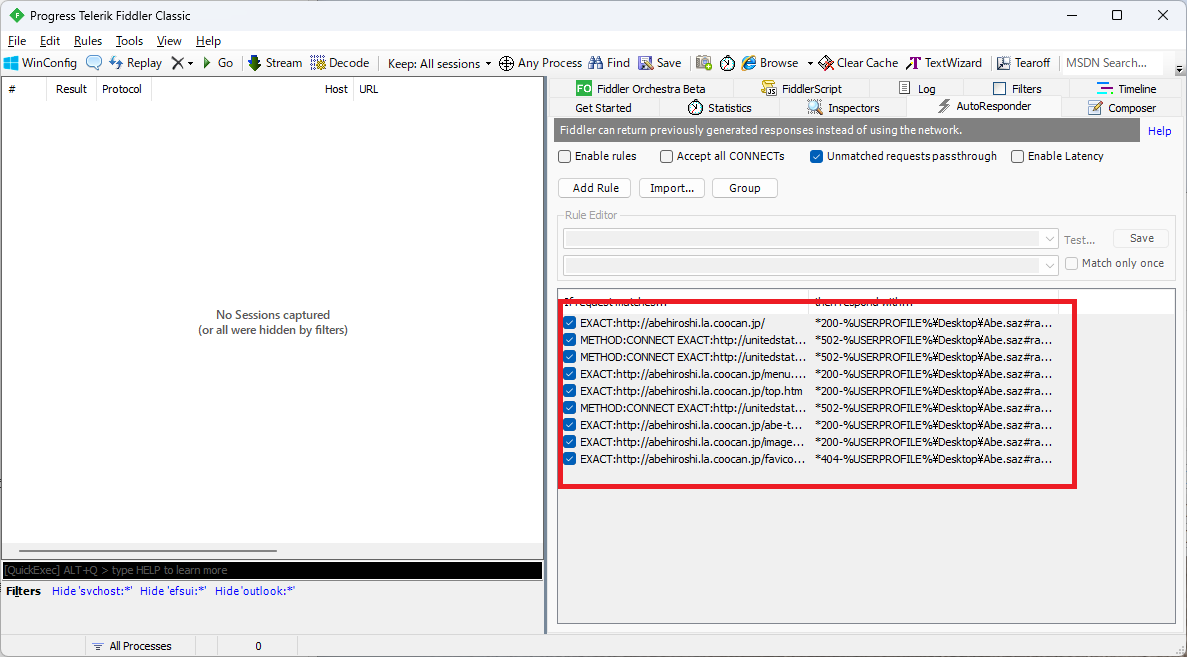
Task: Select the abehiroshi image... rule row
Action: [x=809, y=442]
